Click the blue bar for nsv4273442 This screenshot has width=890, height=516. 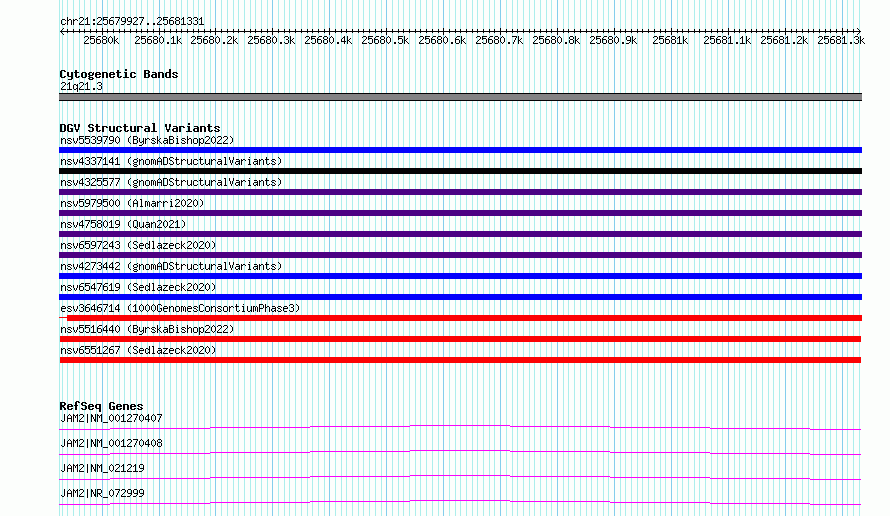[460, 276]
